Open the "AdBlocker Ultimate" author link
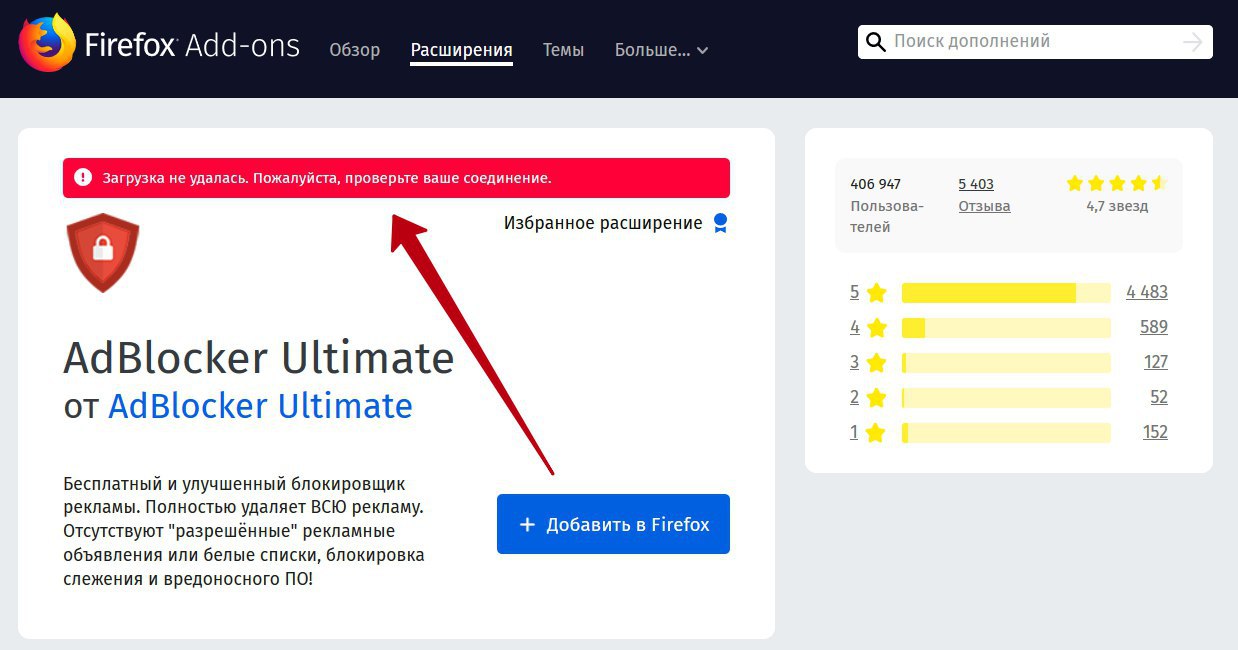1238x650 pixels. click(x=260, y=406)
